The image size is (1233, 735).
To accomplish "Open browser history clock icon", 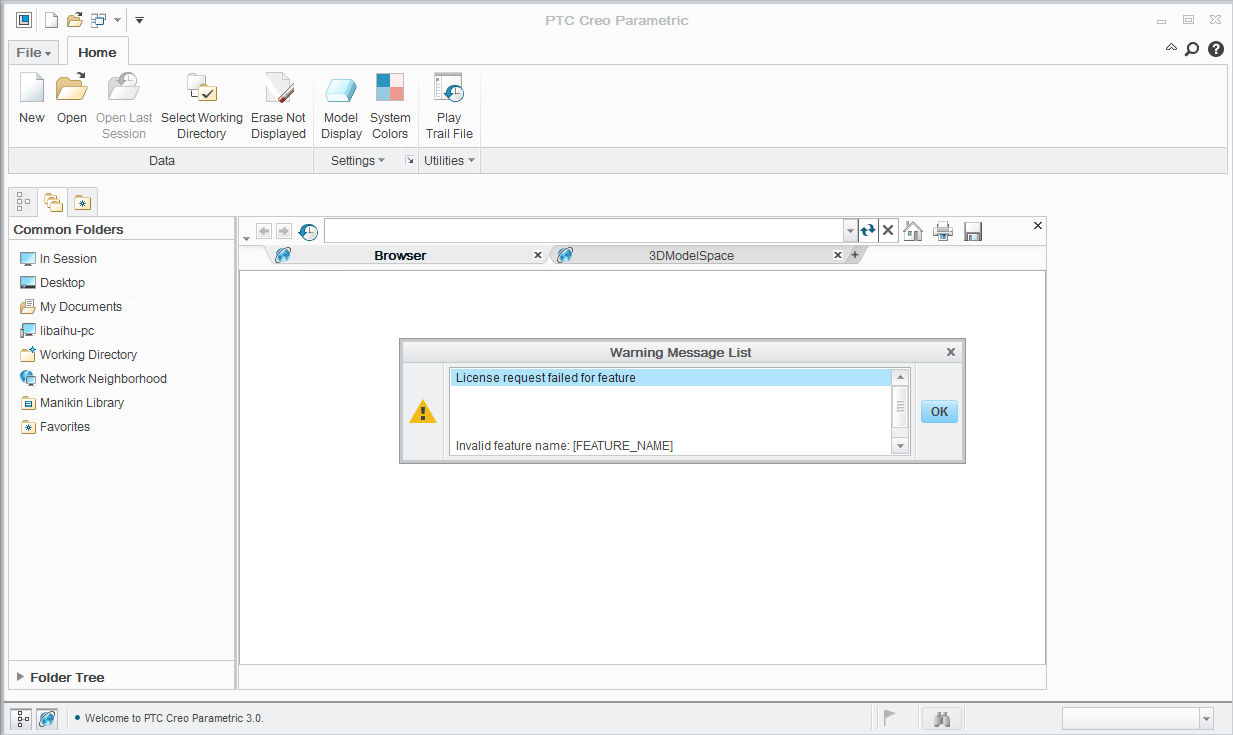I will point(309,232).
